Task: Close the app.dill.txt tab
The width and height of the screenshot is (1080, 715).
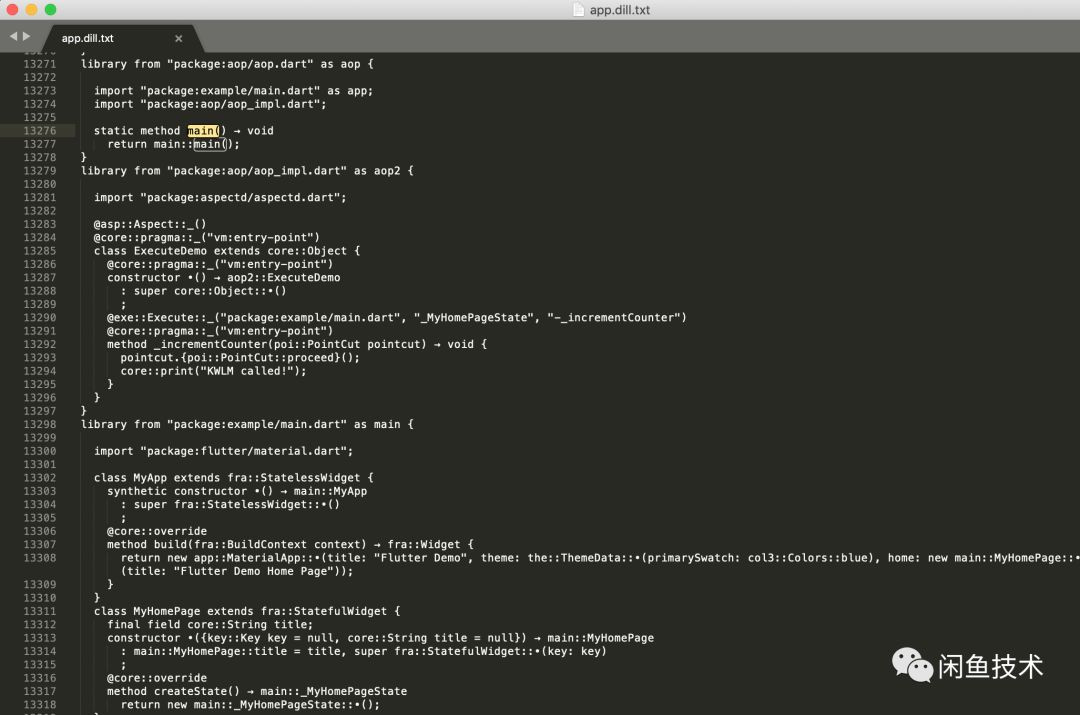Action: point(178,39)
